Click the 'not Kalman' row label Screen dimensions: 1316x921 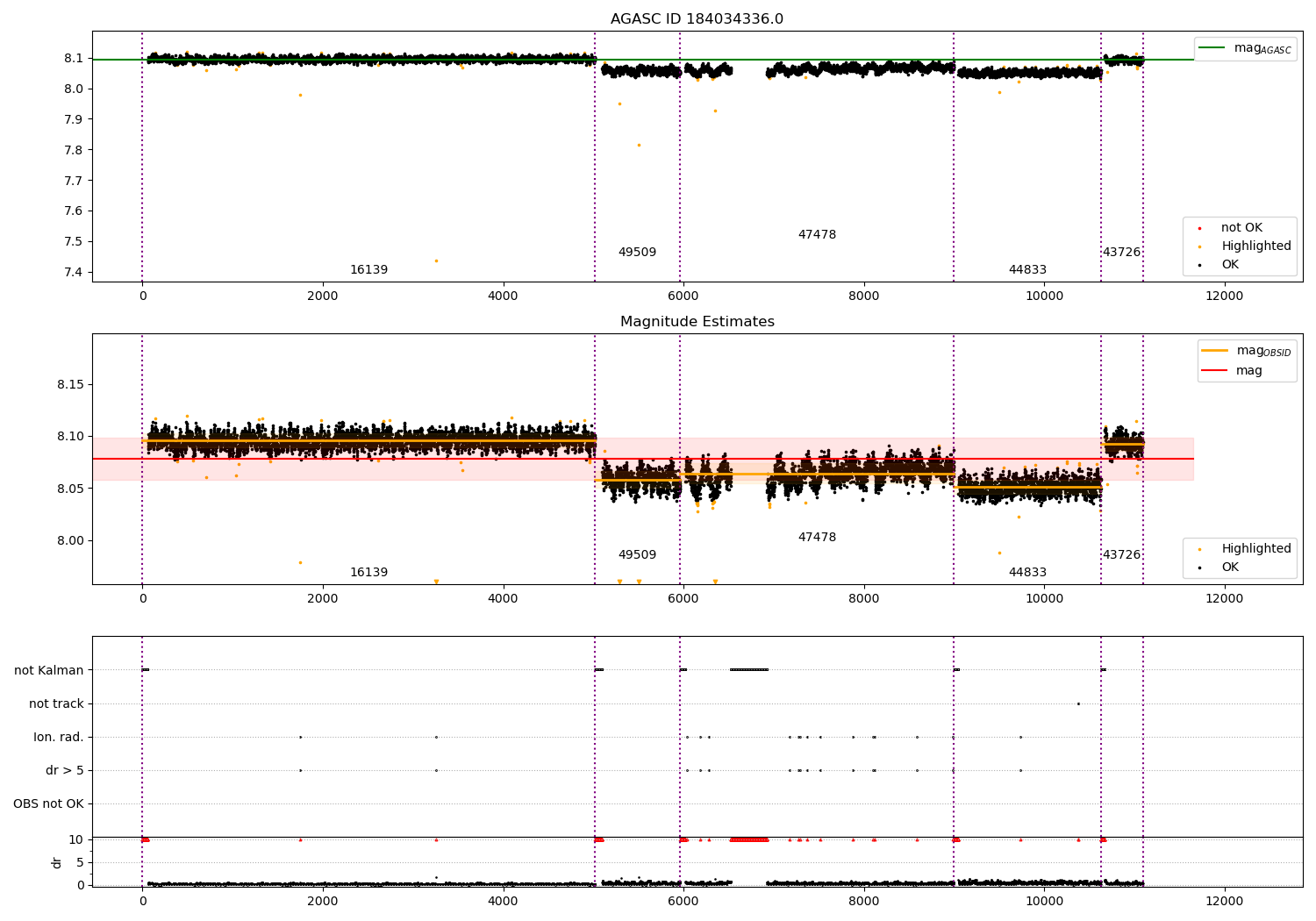pyautogui.click(x=49, y=670)
